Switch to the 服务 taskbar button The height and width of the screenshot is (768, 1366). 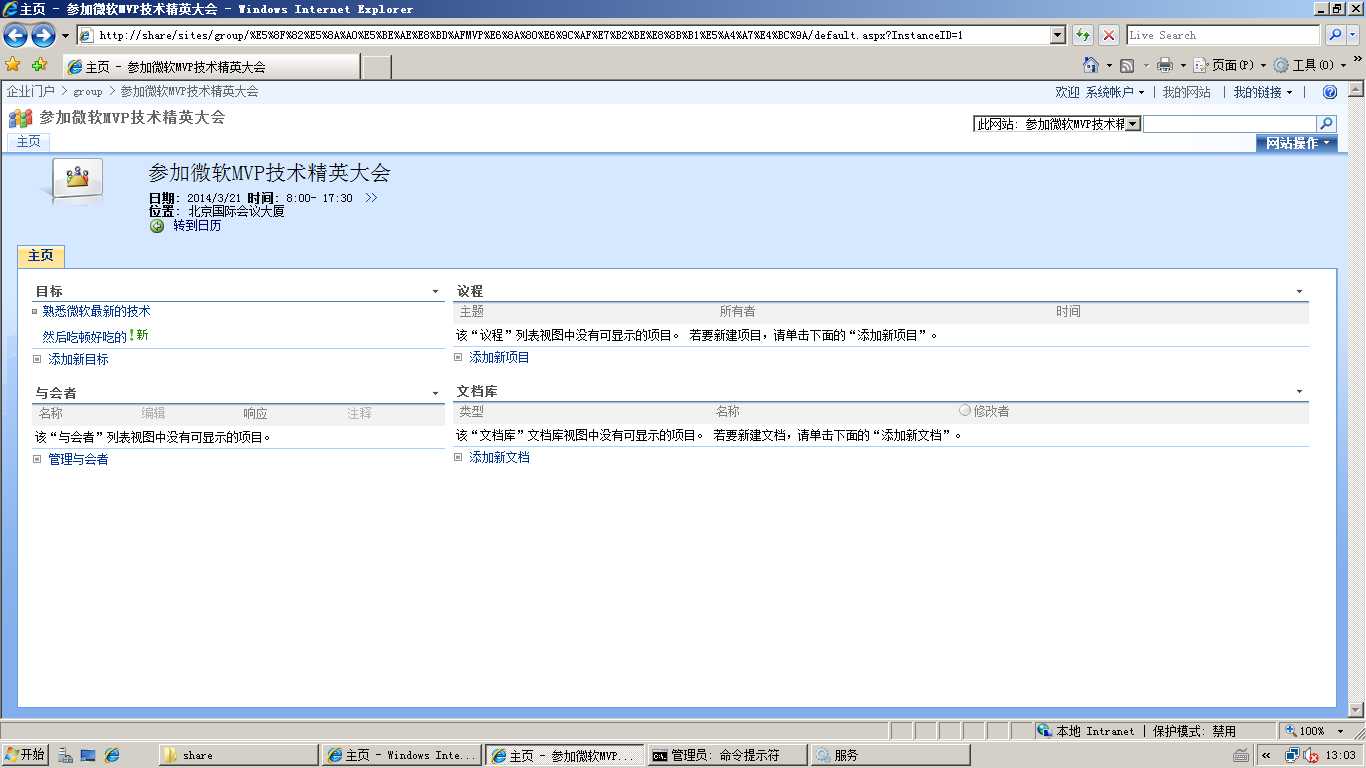point(890,755)
